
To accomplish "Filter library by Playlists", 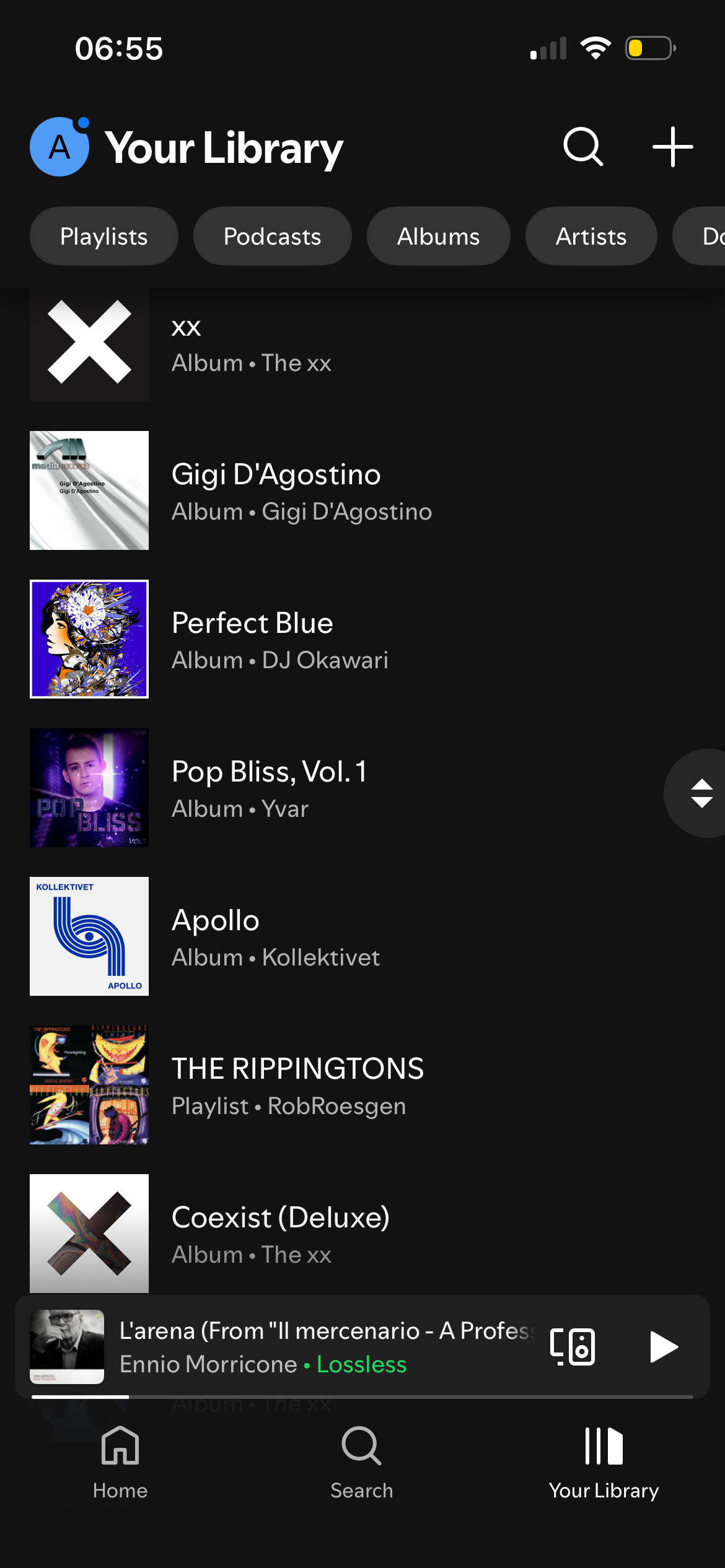I will click(104, 237).
